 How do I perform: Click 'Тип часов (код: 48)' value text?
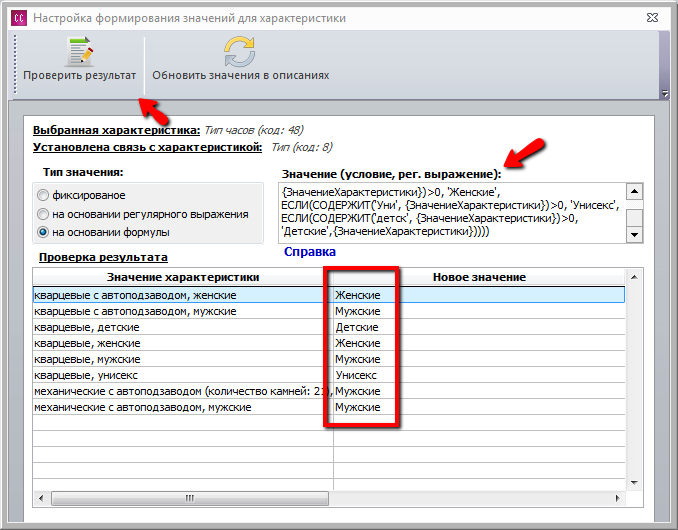pyautogui.click(x=254, y=130)
